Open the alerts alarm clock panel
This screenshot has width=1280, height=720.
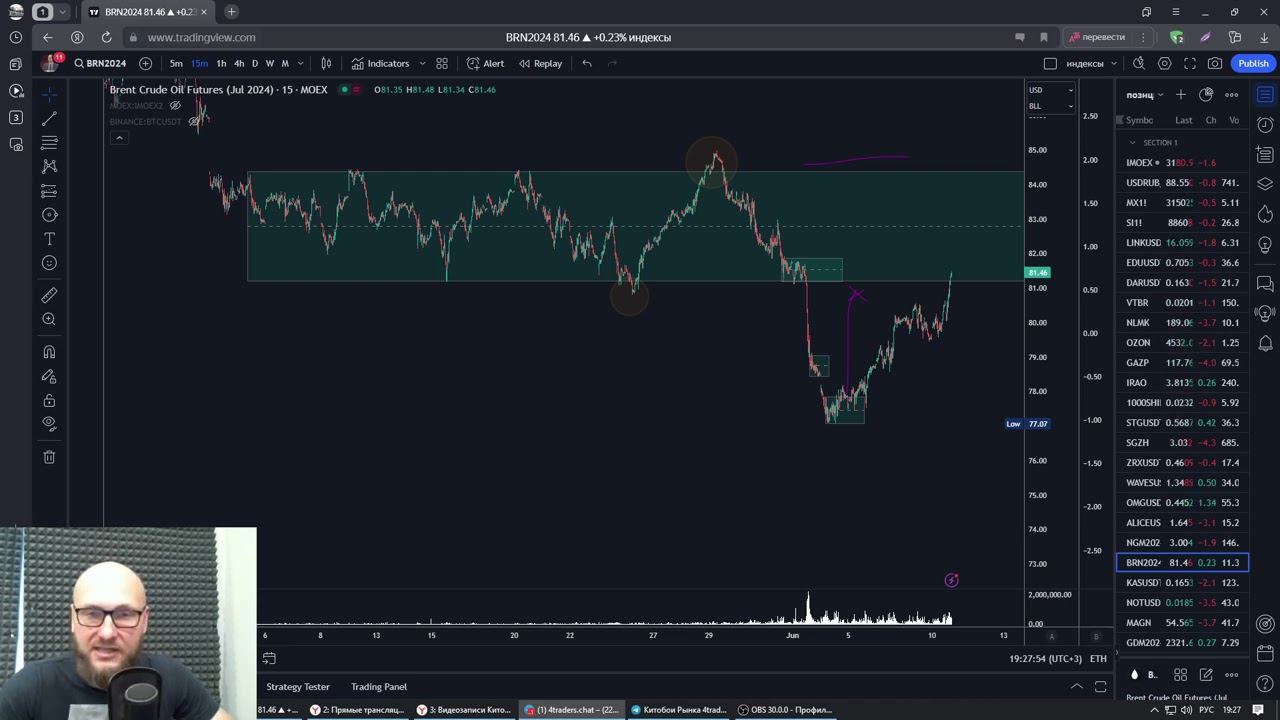pyautogui.click(x=1265, y=125)
